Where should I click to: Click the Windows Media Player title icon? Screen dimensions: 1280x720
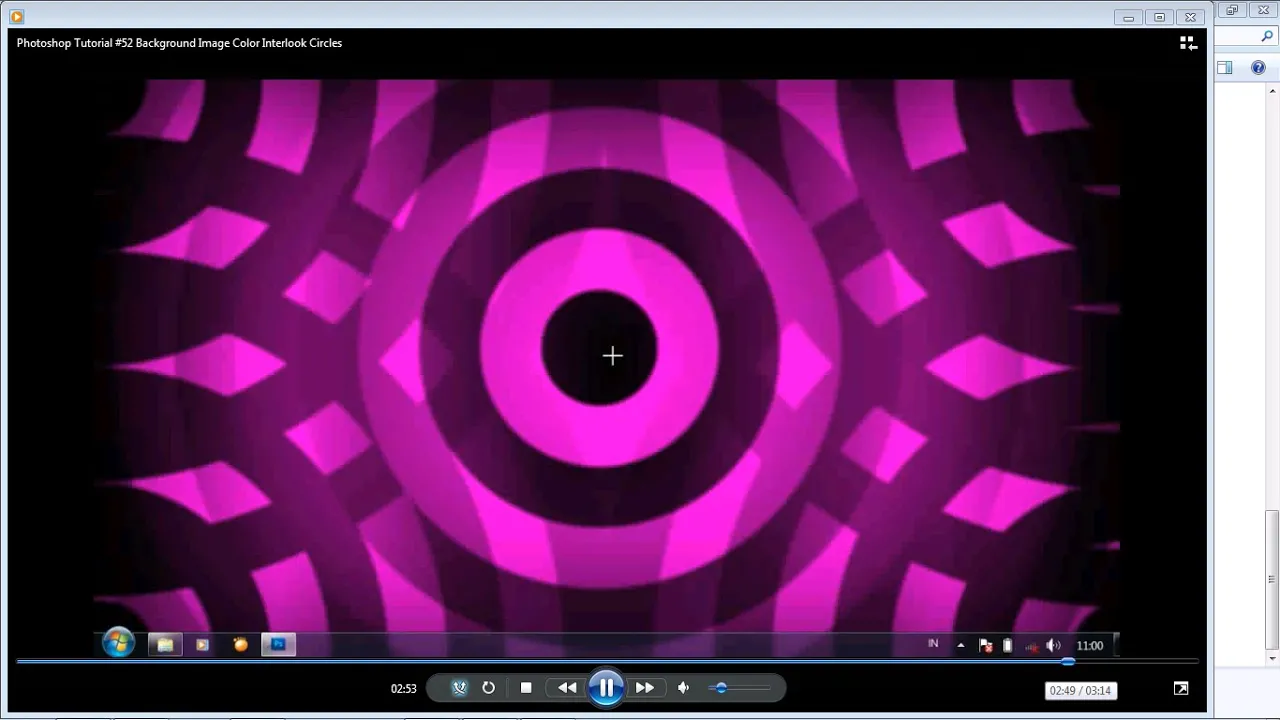click(16, 17)
